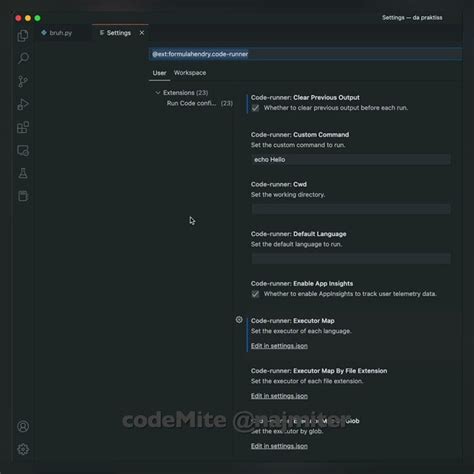
Task: Open the Testing beaker icon
Action: [x=23, y=173]
